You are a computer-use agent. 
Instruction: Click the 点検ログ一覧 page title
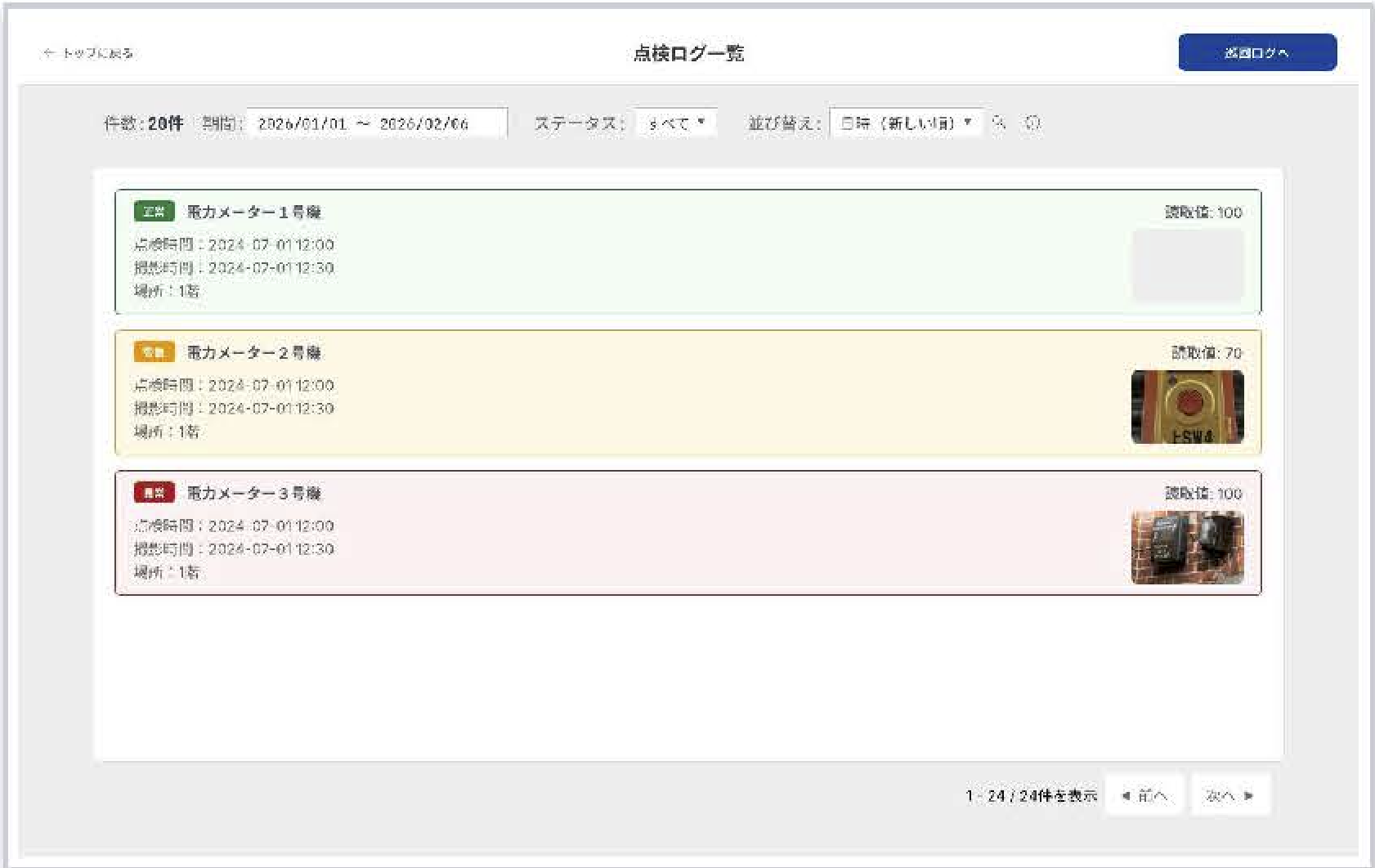[688, 53]
